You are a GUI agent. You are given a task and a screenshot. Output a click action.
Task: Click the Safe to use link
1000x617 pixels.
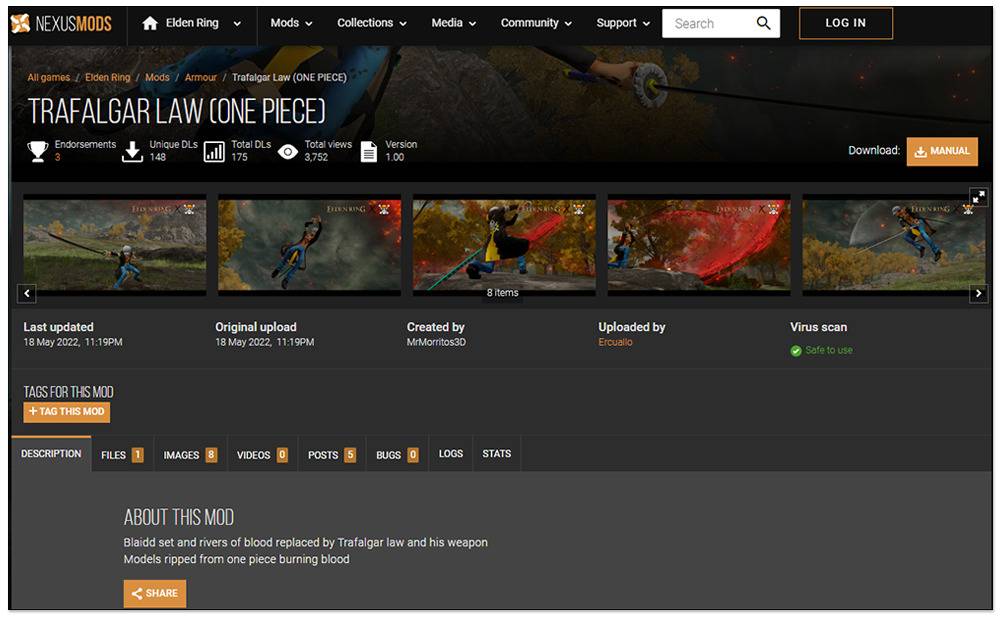828,350
